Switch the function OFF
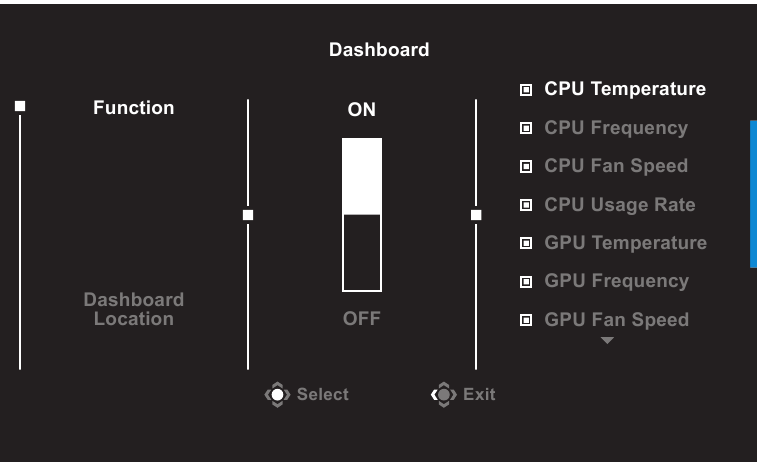The height and width of the screenshot is (462, 757). (x=361, y=319)
